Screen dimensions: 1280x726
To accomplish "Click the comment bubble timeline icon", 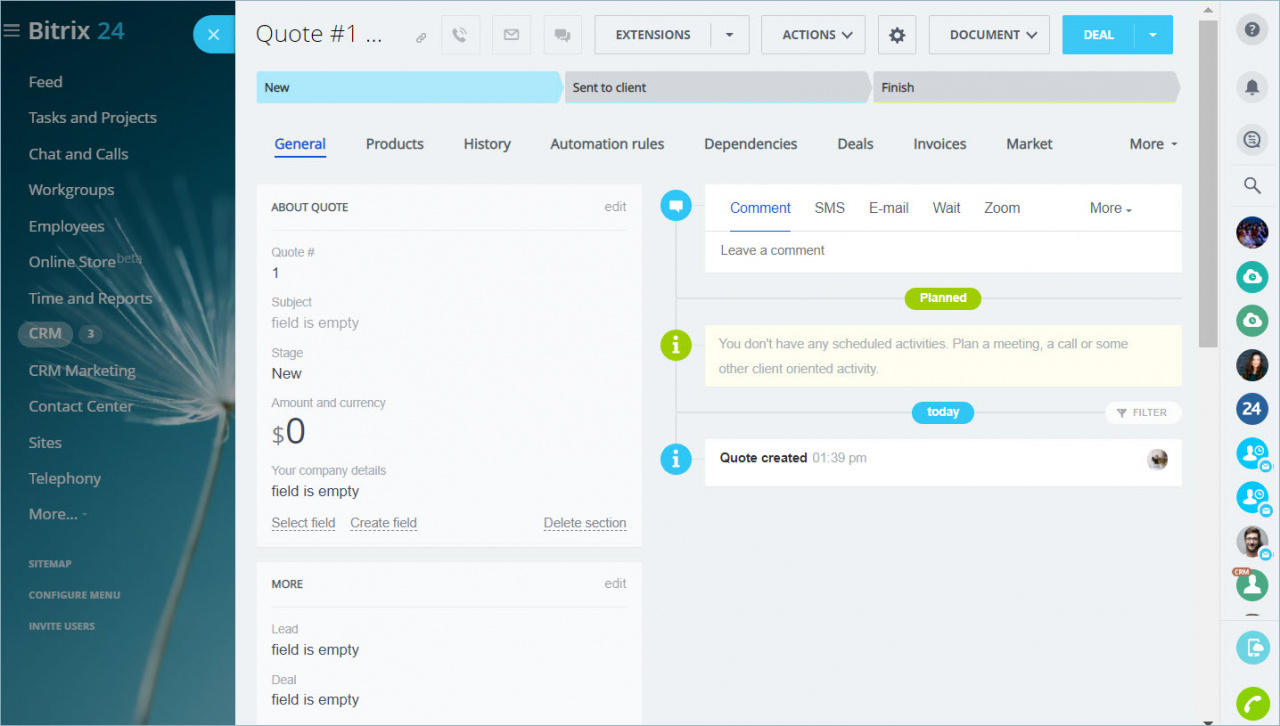I will tap(676, 206).
